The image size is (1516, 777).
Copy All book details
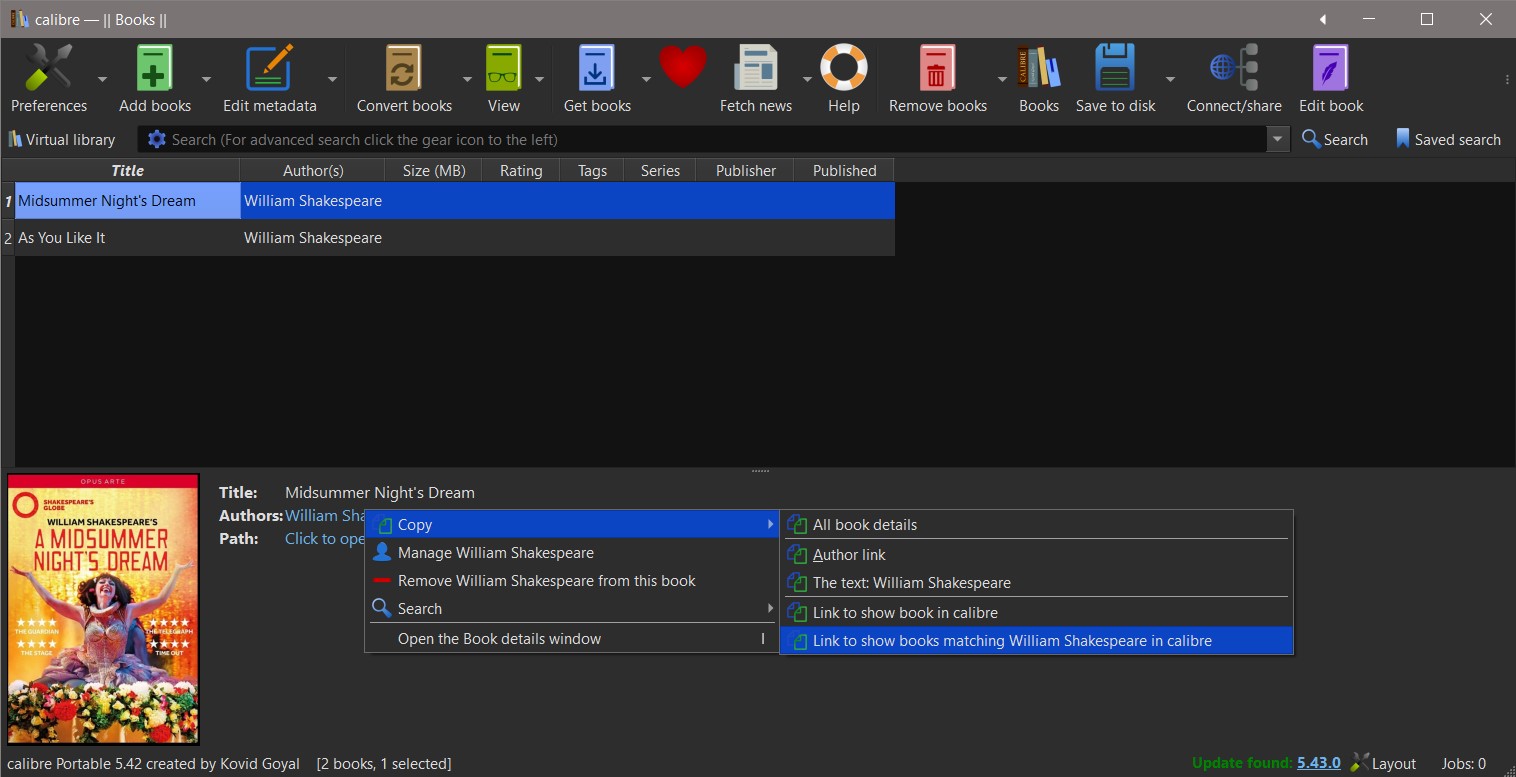[1036, 524]
